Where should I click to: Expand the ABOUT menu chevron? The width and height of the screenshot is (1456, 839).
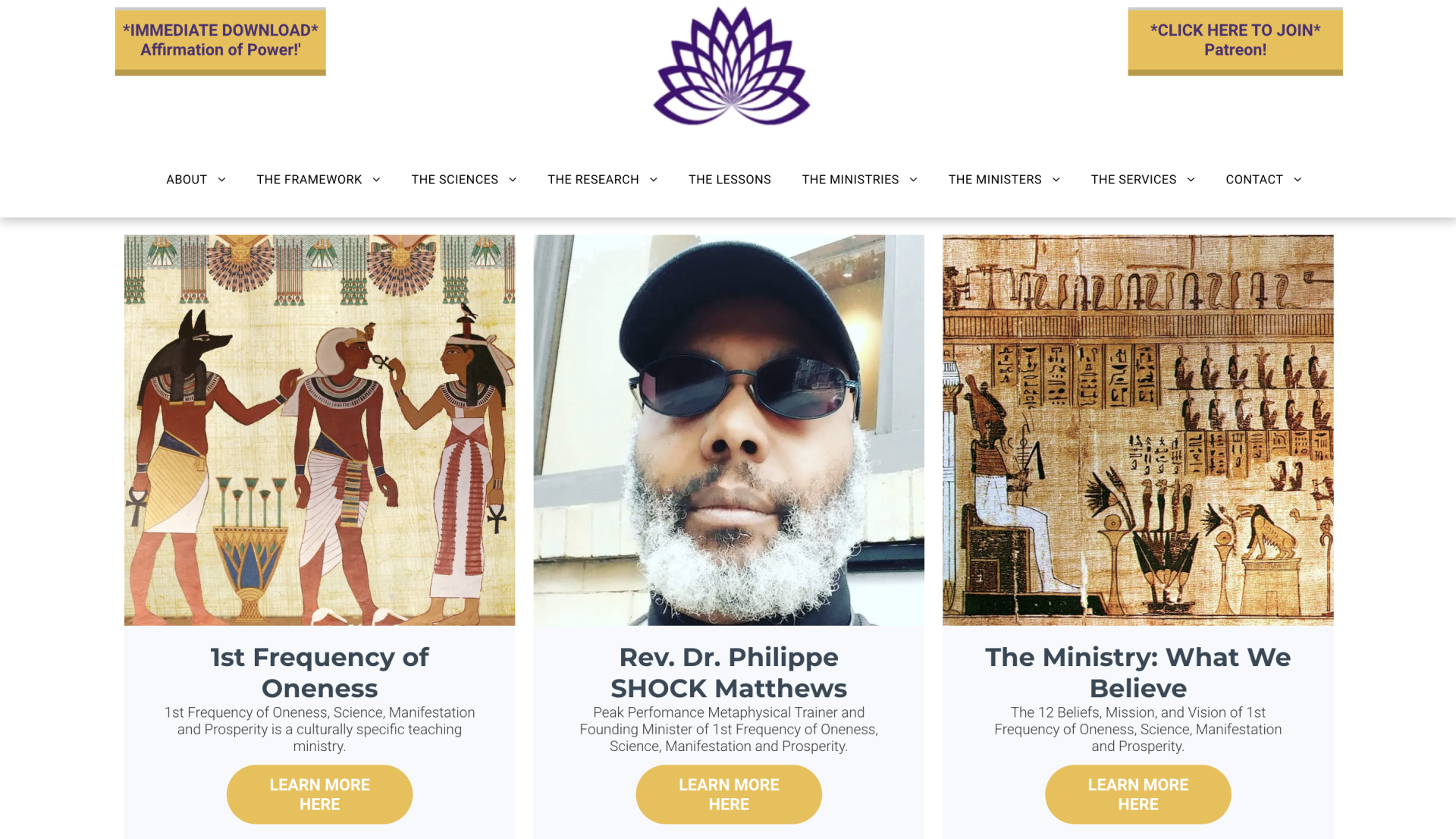(222, 180)
